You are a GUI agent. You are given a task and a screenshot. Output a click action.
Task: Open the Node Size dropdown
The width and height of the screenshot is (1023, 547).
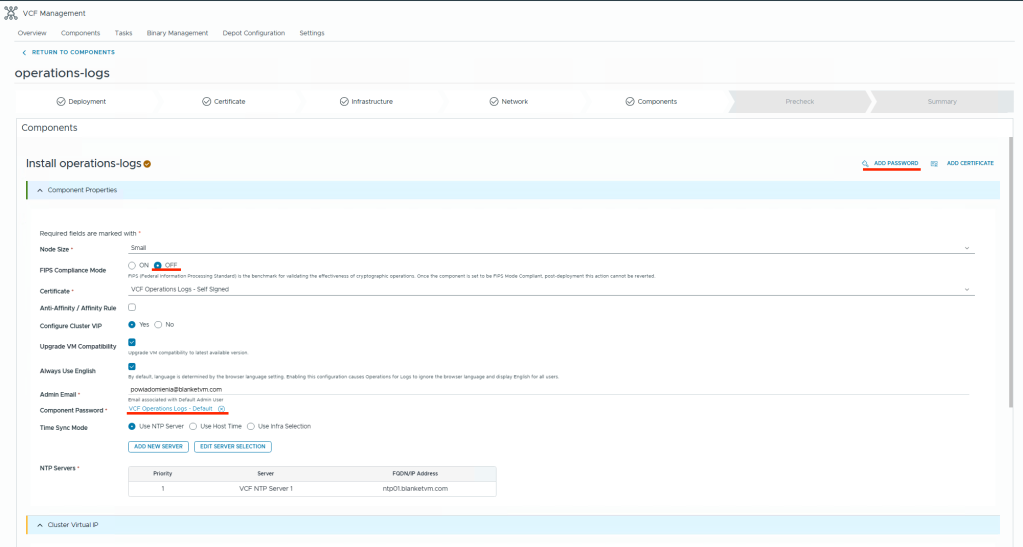click(x=550, y=248)
